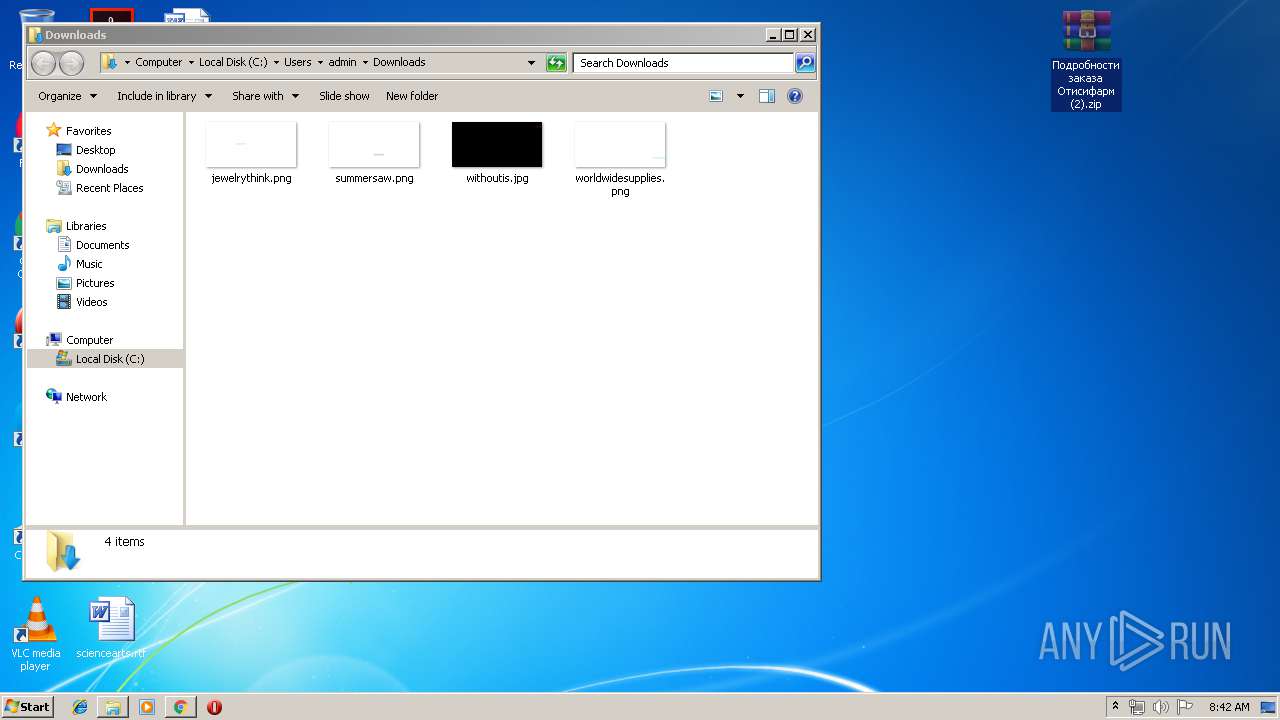Open Explorer help button

[795, 96]
